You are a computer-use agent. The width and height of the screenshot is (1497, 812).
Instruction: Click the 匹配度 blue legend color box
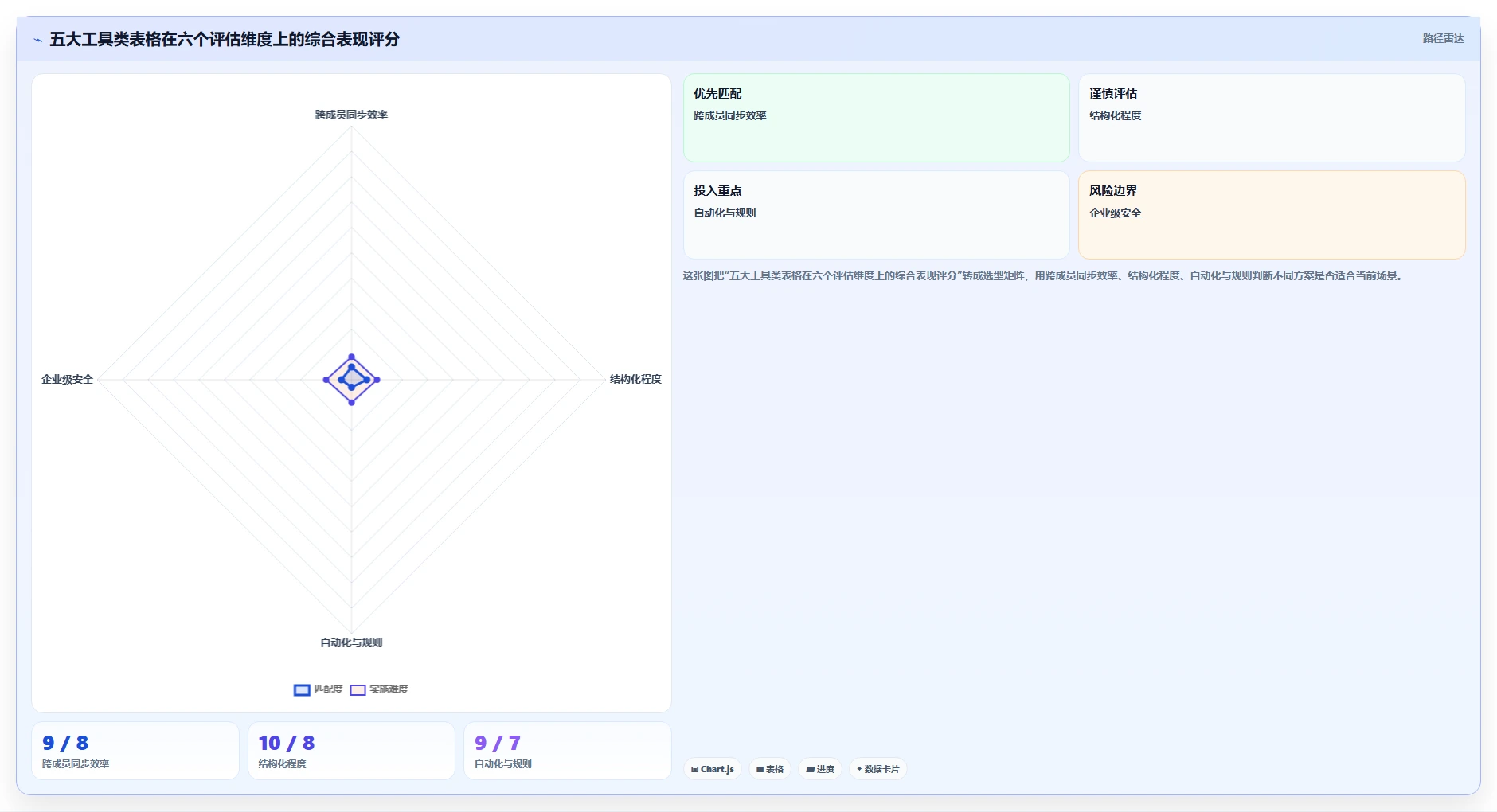[302, 690]
